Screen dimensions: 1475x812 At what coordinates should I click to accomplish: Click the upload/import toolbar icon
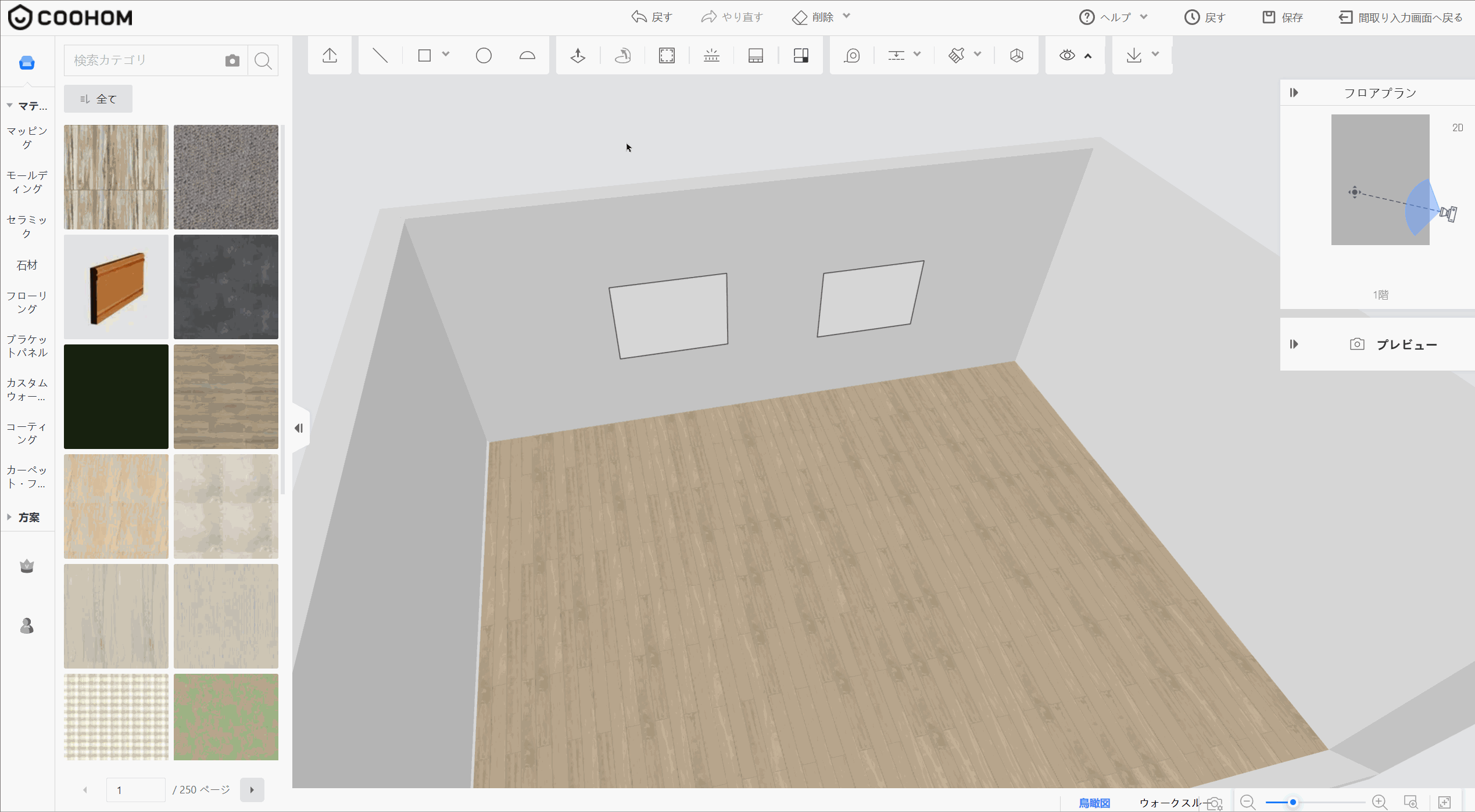tap(330, 56)
